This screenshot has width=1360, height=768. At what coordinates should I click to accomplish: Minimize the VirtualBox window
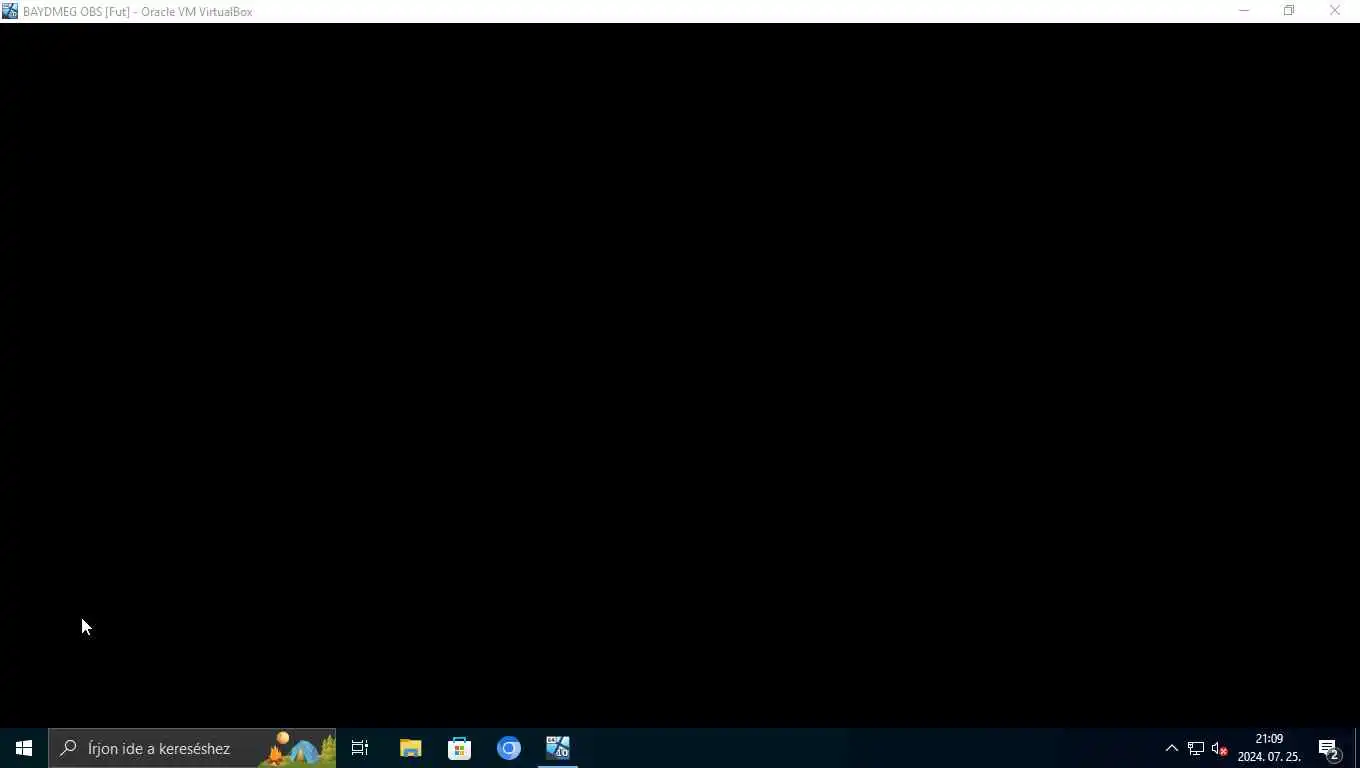coord(1244,11)
